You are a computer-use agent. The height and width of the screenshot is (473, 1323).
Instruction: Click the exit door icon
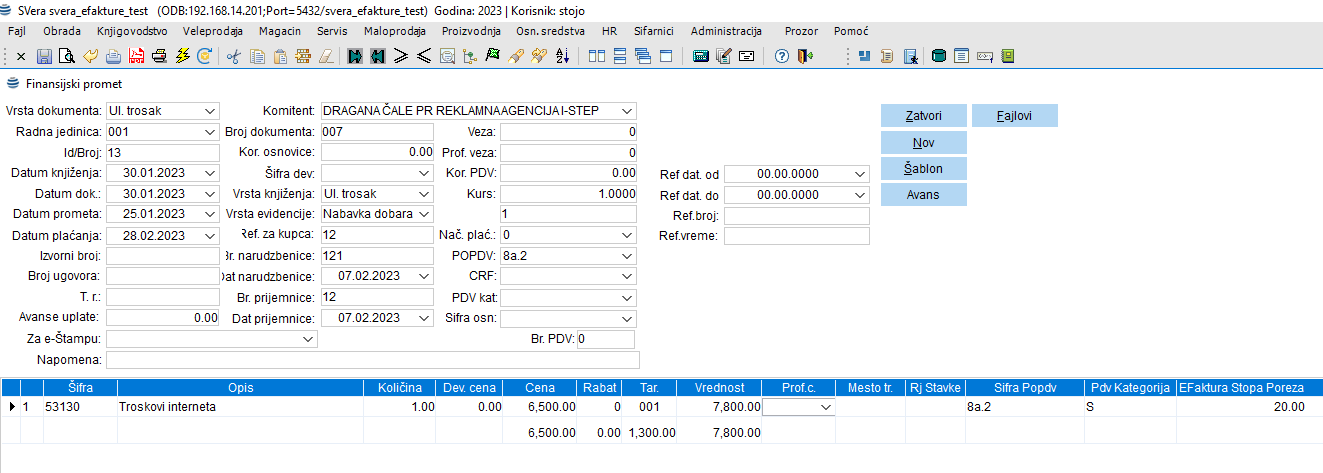pos(805,56)
